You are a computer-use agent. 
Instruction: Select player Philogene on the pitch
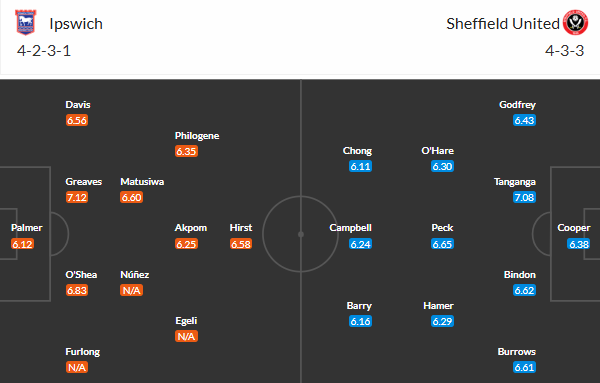[x=197, y=136]
